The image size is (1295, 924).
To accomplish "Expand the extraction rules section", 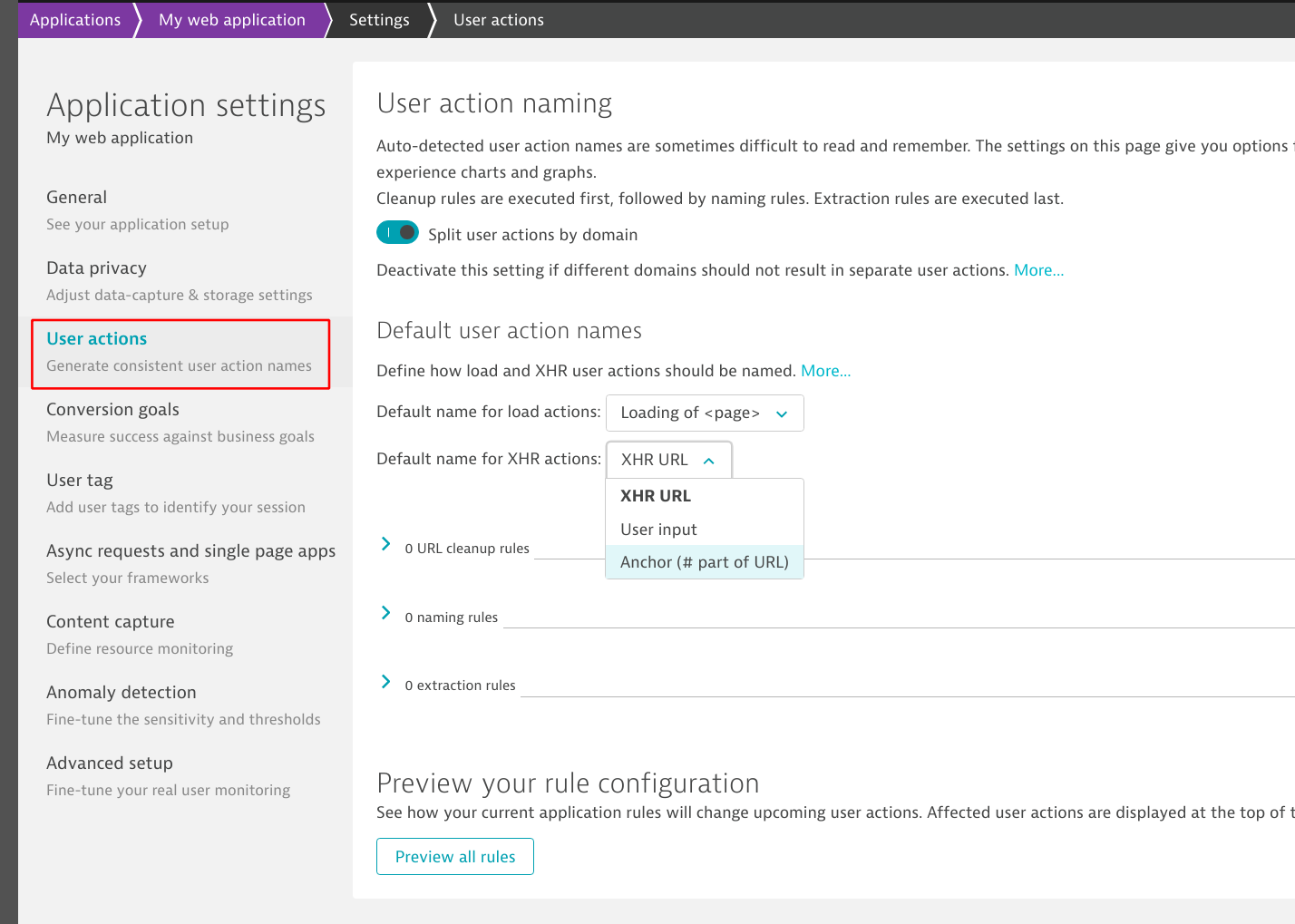I will pos(386,682).
